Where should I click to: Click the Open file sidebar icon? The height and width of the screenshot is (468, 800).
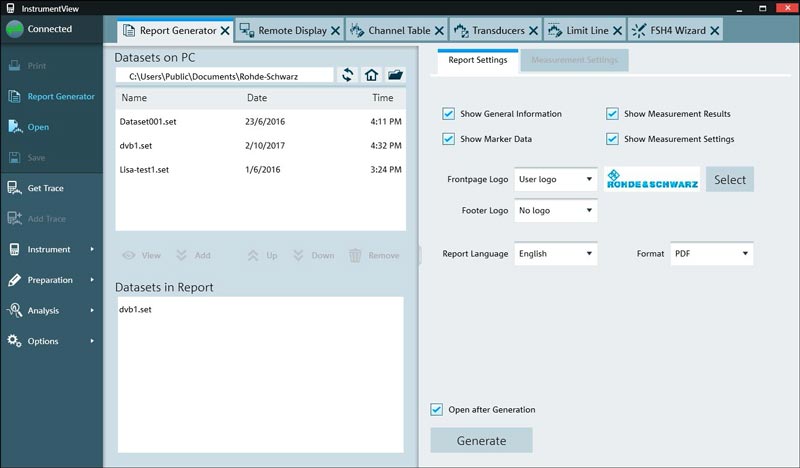point(15,127)
